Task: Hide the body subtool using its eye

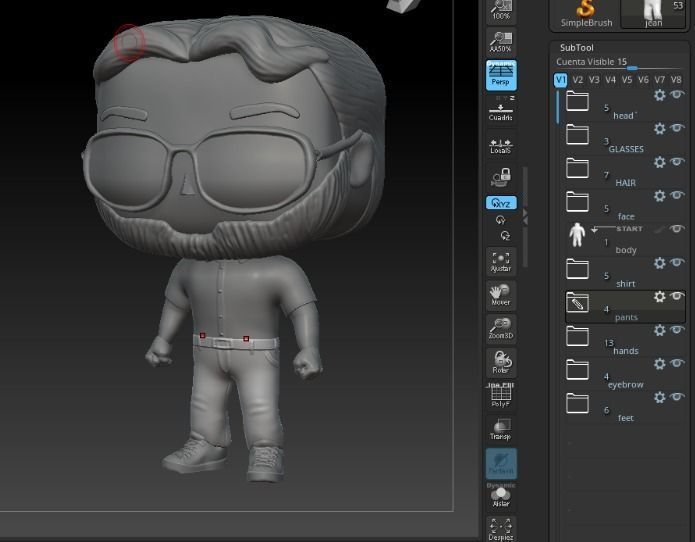Action: click(677, 229)
